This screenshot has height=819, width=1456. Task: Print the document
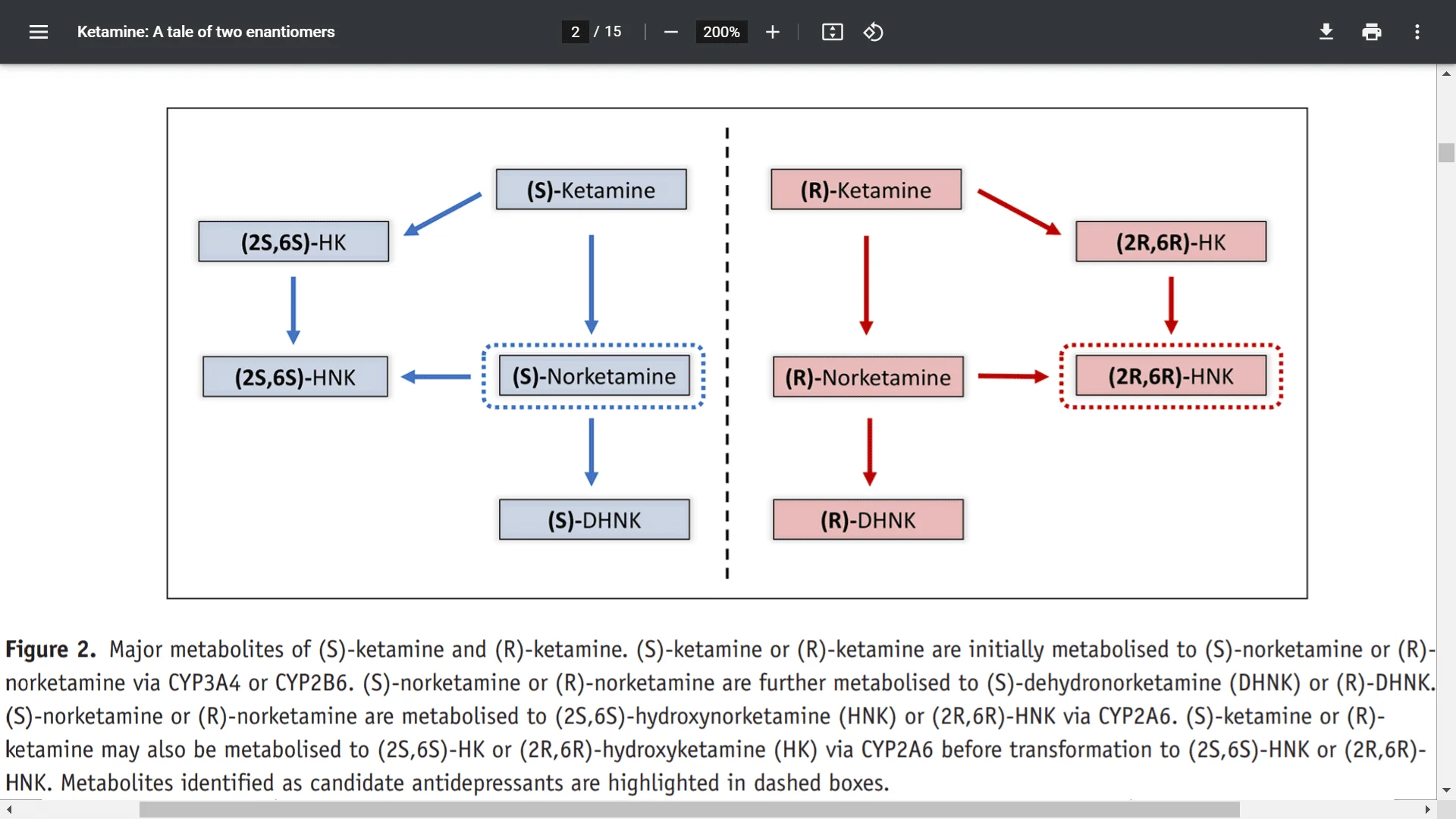(1371, 32)
